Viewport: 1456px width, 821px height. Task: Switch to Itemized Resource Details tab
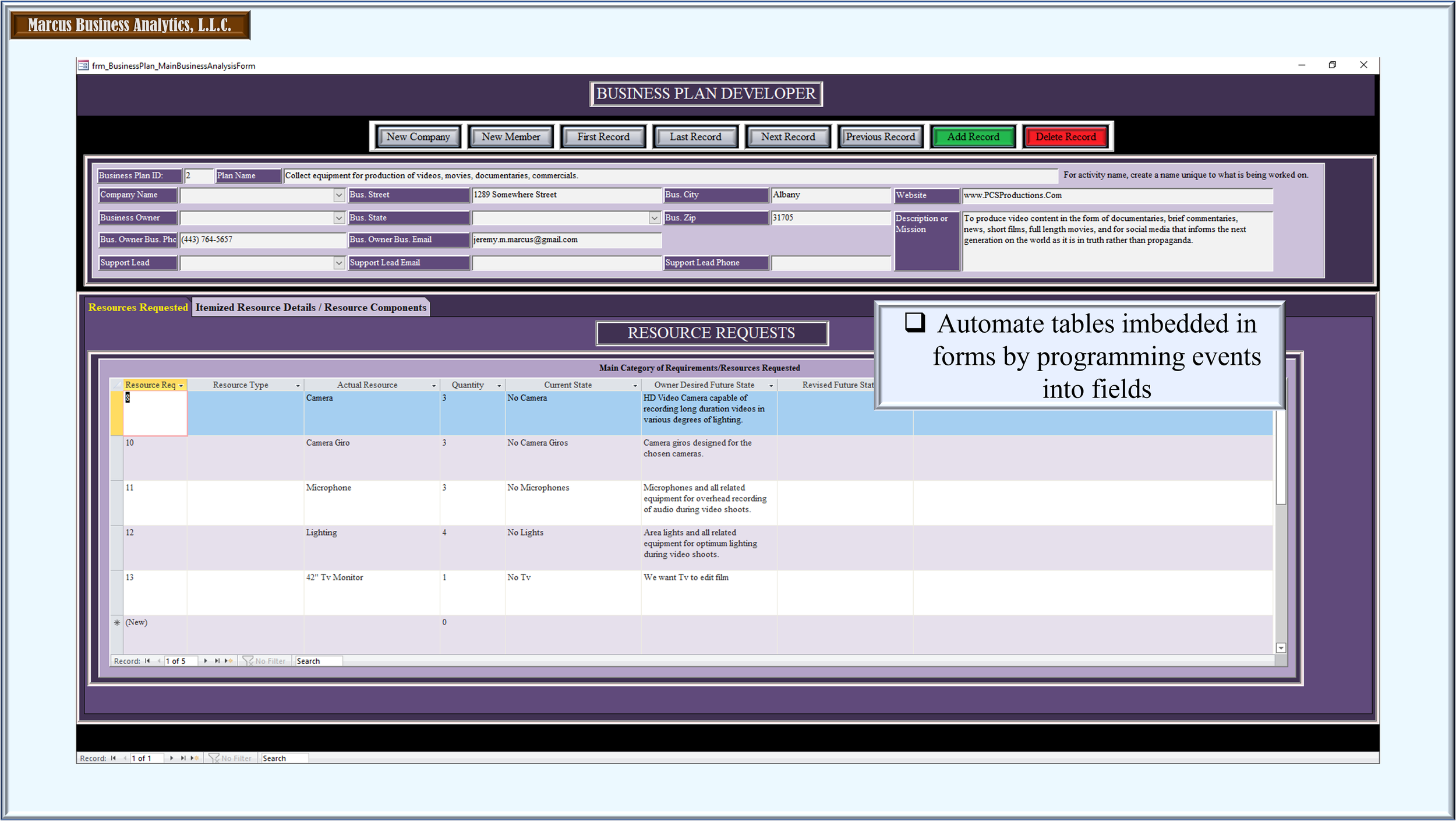point(311,307)
